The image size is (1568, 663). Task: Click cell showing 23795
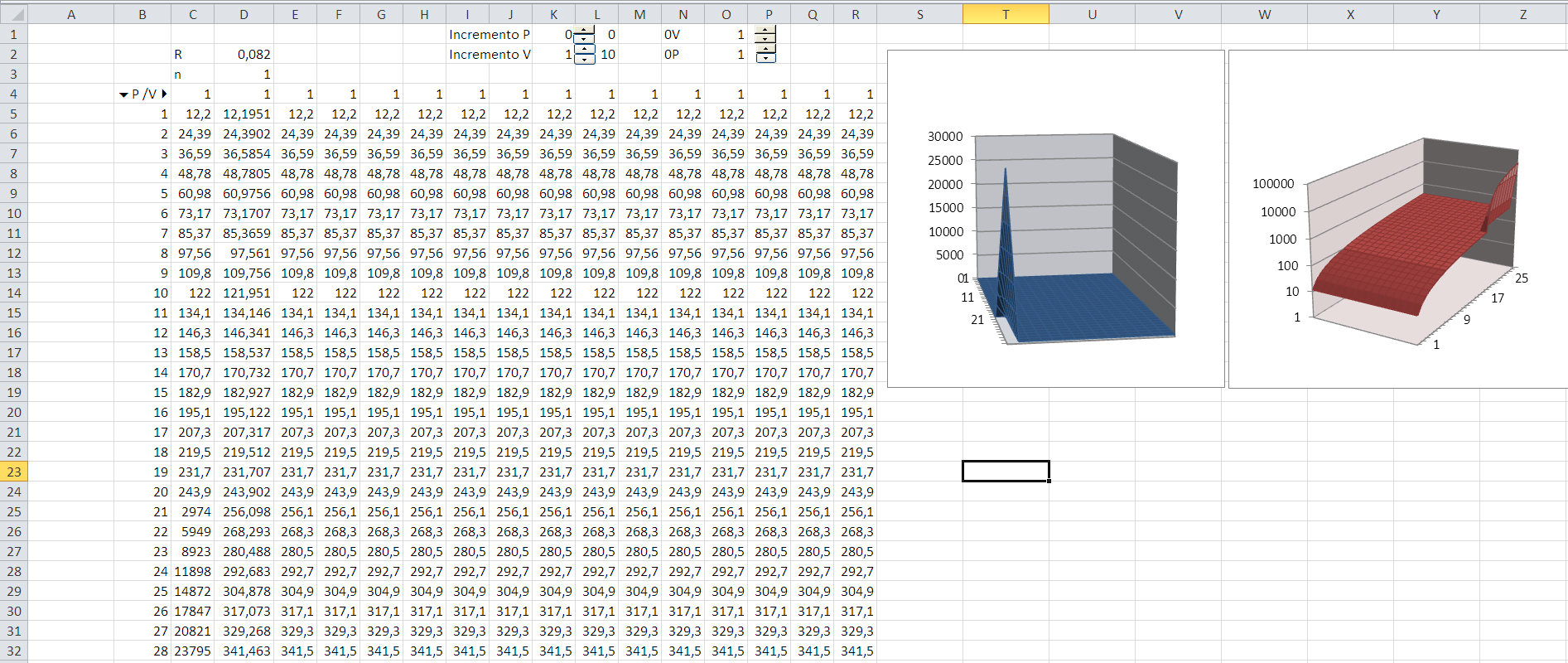pos(192,651)
